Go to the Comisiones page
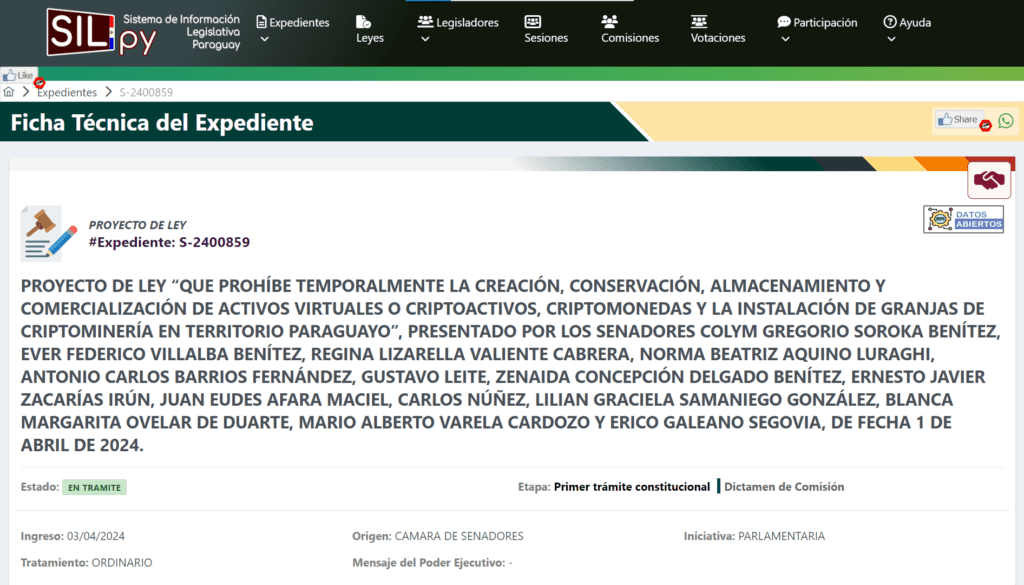The width and height of the screenshot is (1024, 585). click(630, 29)
